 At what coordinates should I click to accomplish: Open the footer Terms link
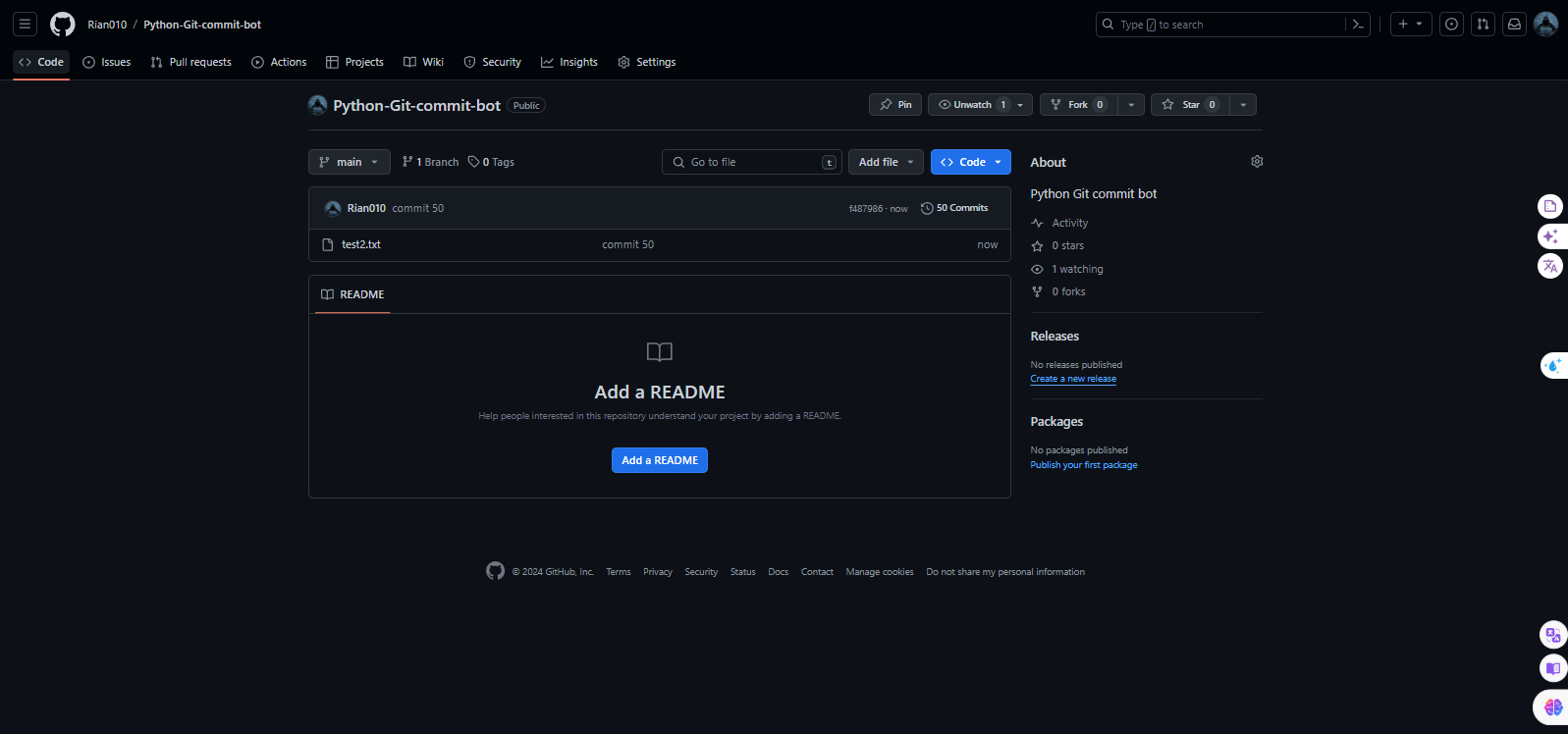pyautogui.click(x=619, y=572)
